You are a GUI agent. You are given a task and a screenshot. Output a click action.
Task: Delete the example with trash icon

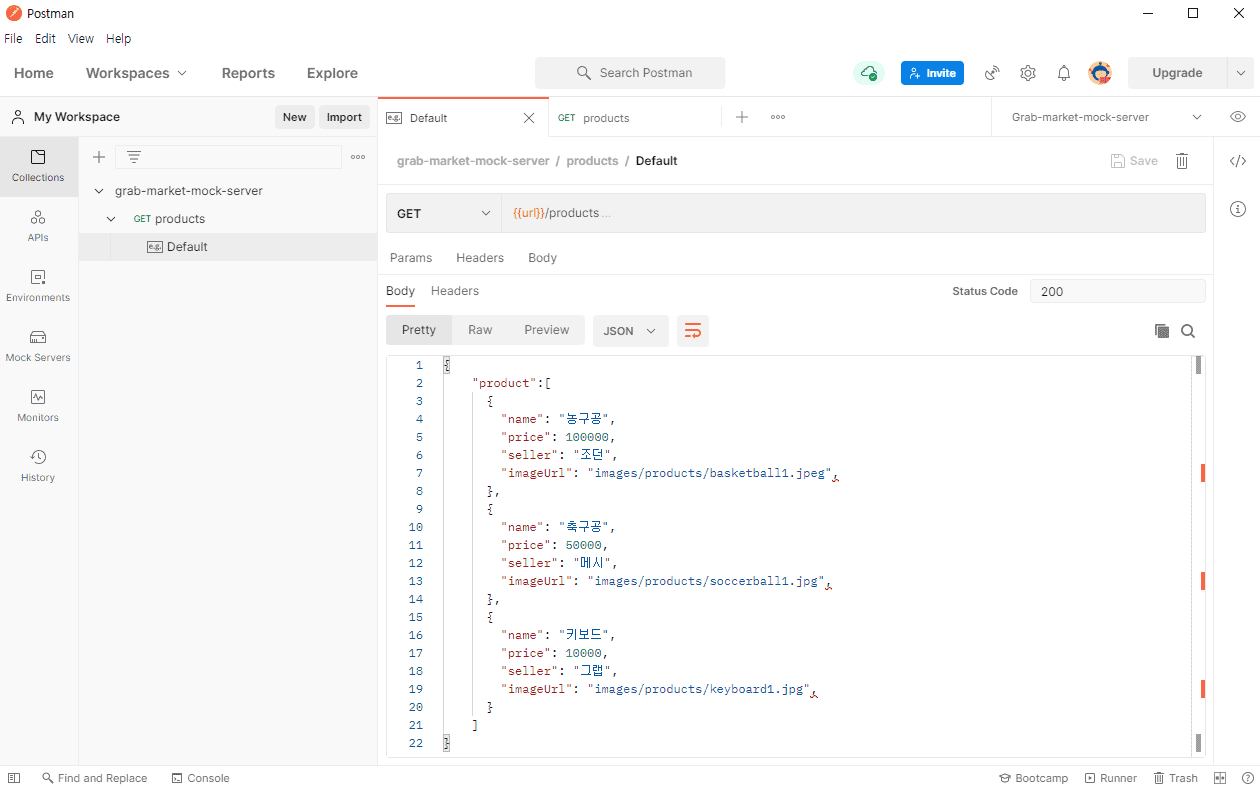1182,161
